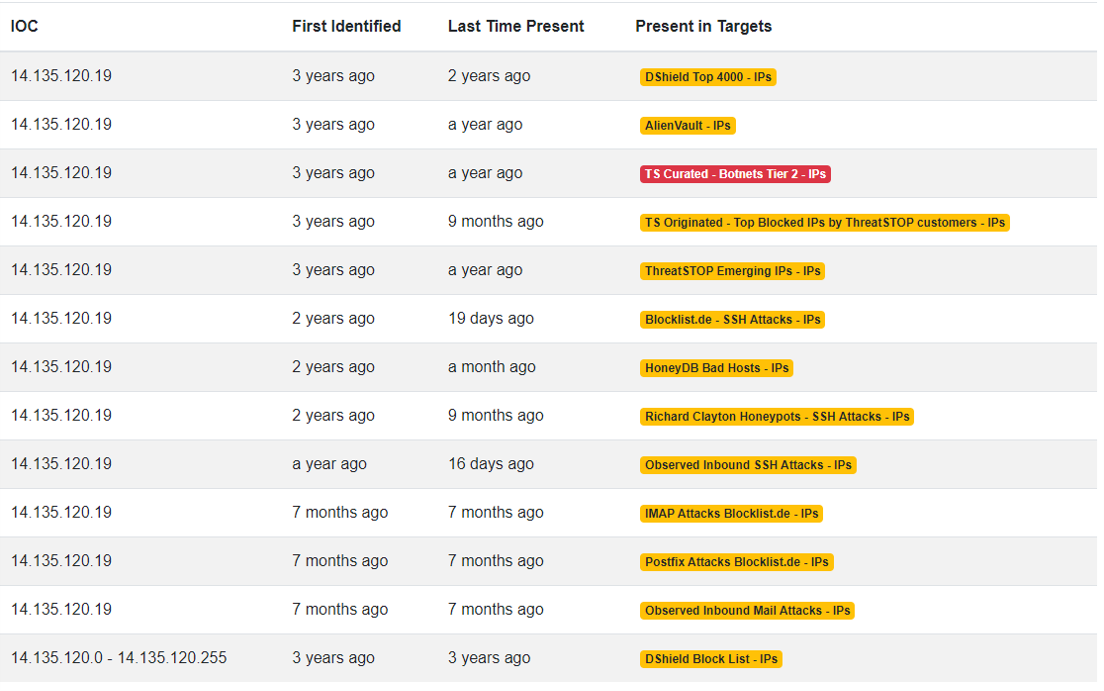The width and height of the screenshot is (1104, 691).
Task: Select the ThreatSTOP Emerging IPs tag
Action: click(733, 271)
